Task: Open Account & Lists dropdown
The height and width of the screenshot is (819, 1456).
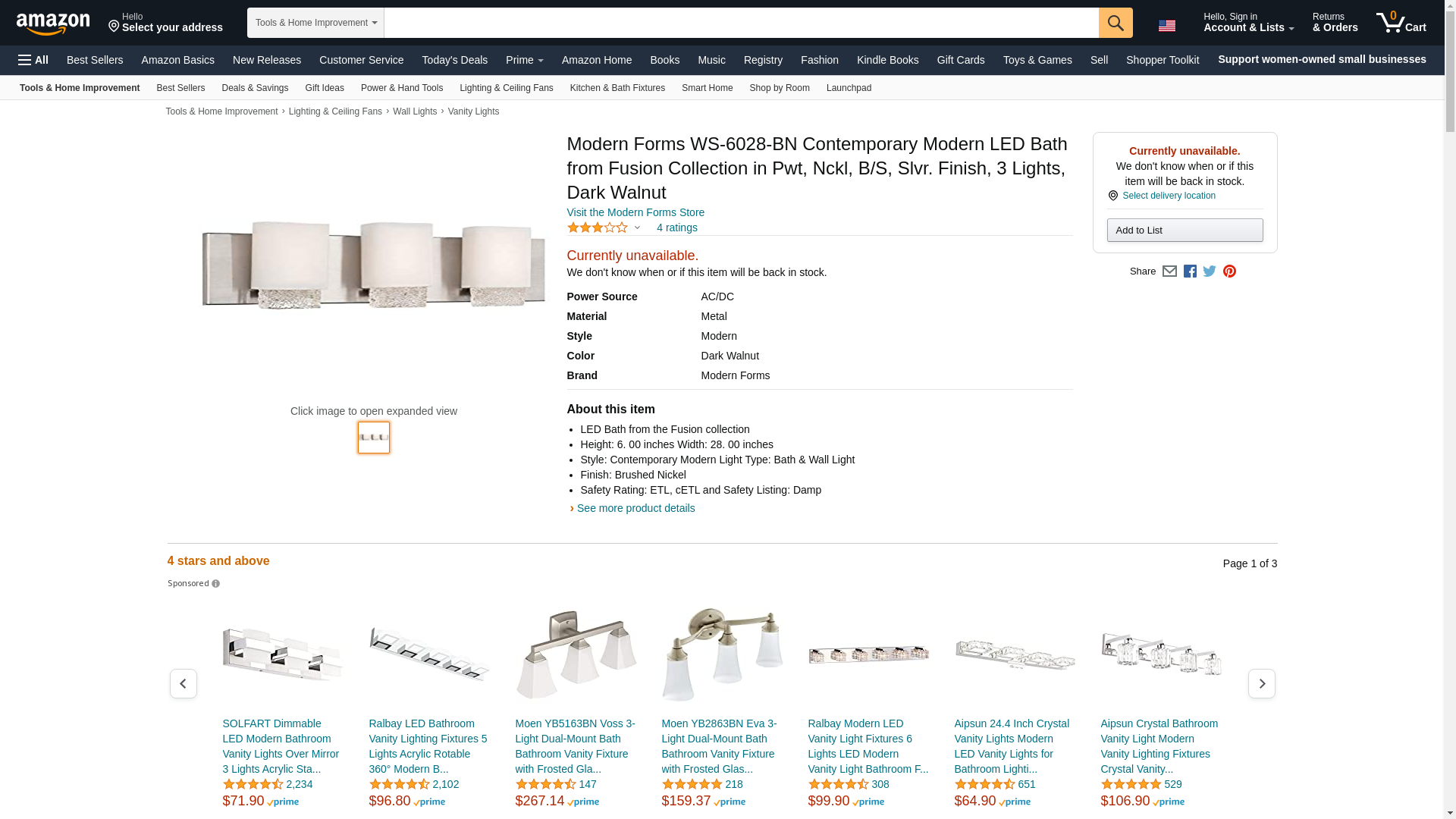Action: coord(1248,23)
